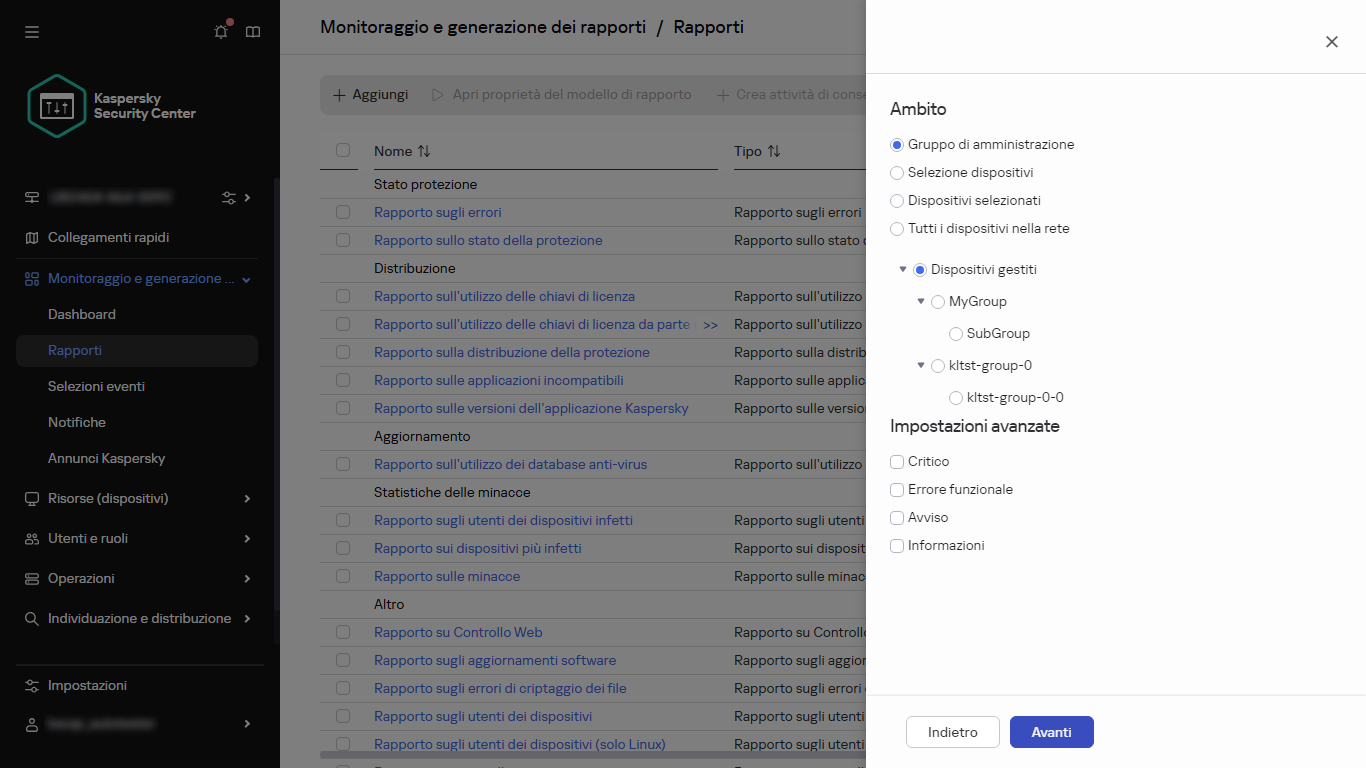Image resolution: width=1366 pixels, height=768 pixels.
Task: Open Impostazioni from the sidebar
Action: [x=87, y=685]
